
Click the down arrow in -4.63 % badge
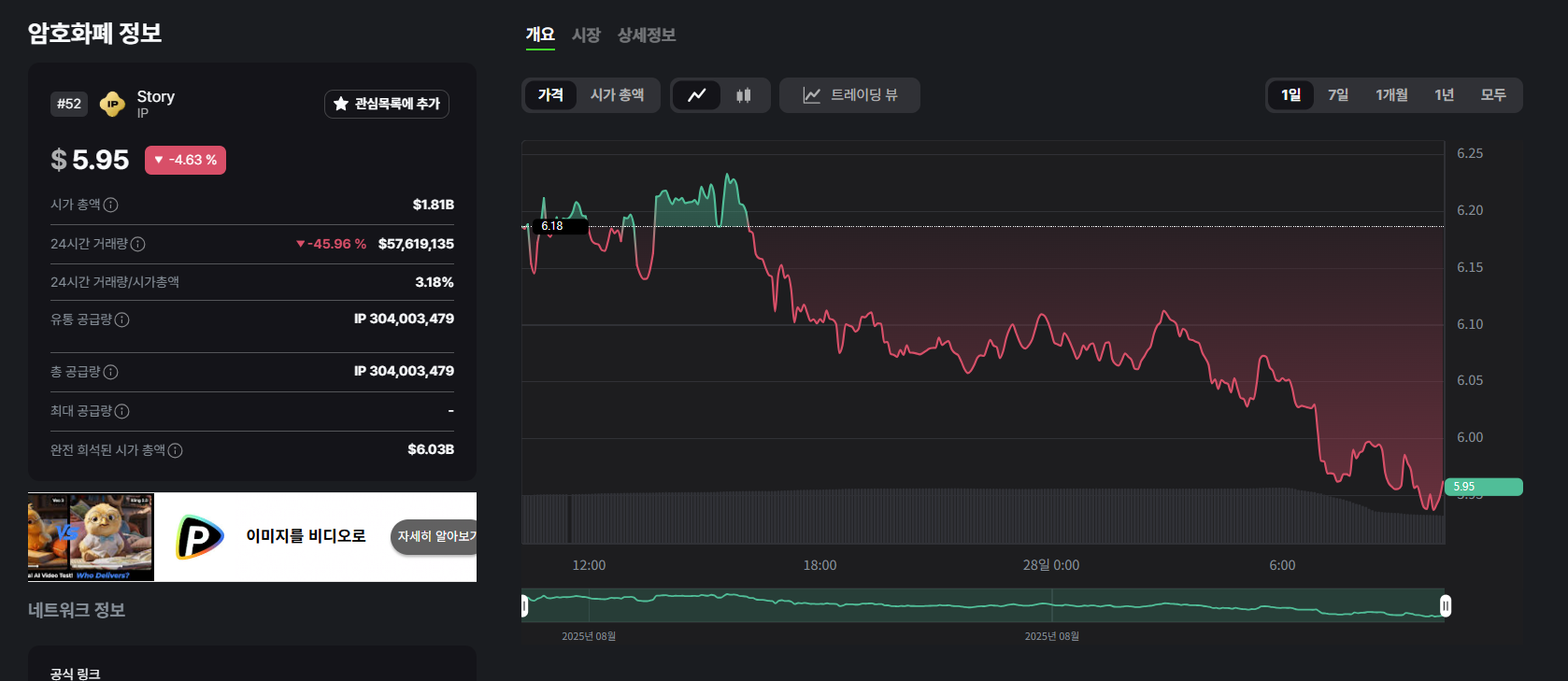click(x=159, y=160)
